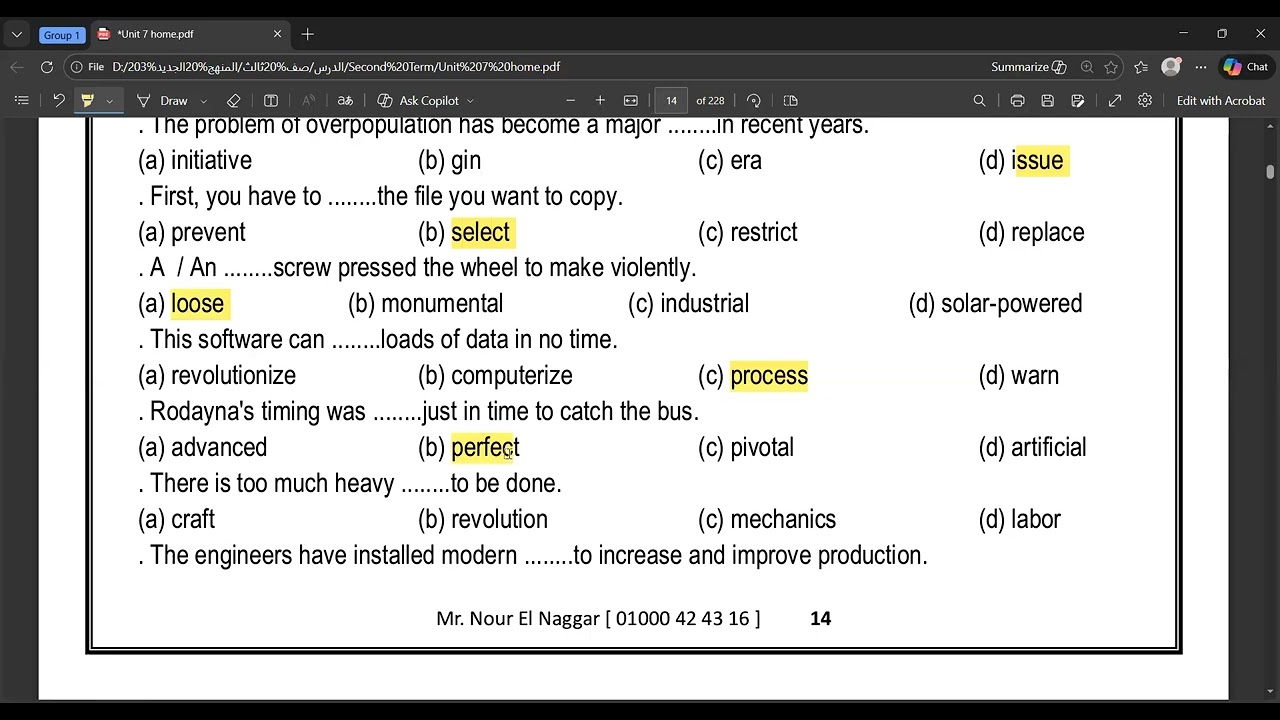
Task: Save the PDF file
Action: click(x=1047, y=101)
